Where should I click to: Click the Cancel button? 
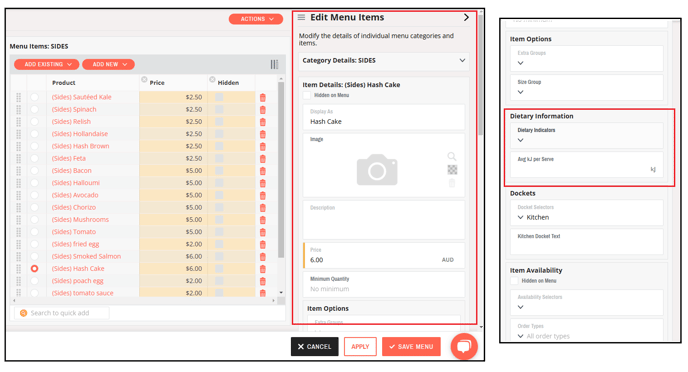315,347
